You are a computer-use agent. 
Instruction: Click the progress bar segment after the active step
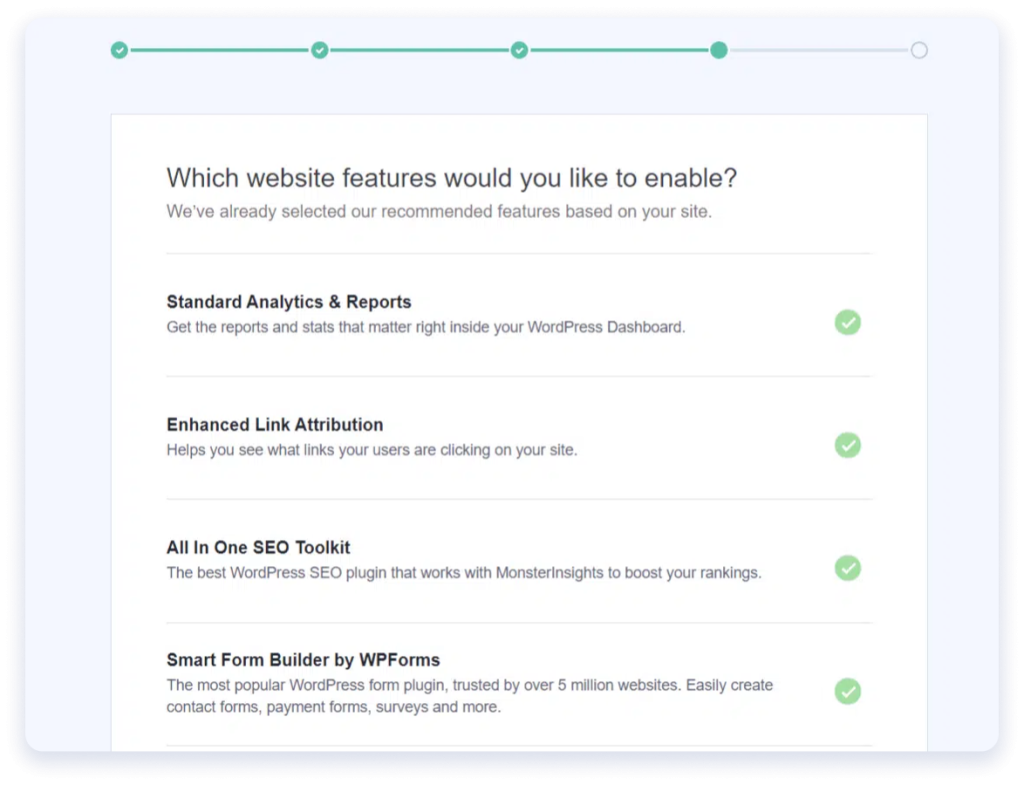818,49
